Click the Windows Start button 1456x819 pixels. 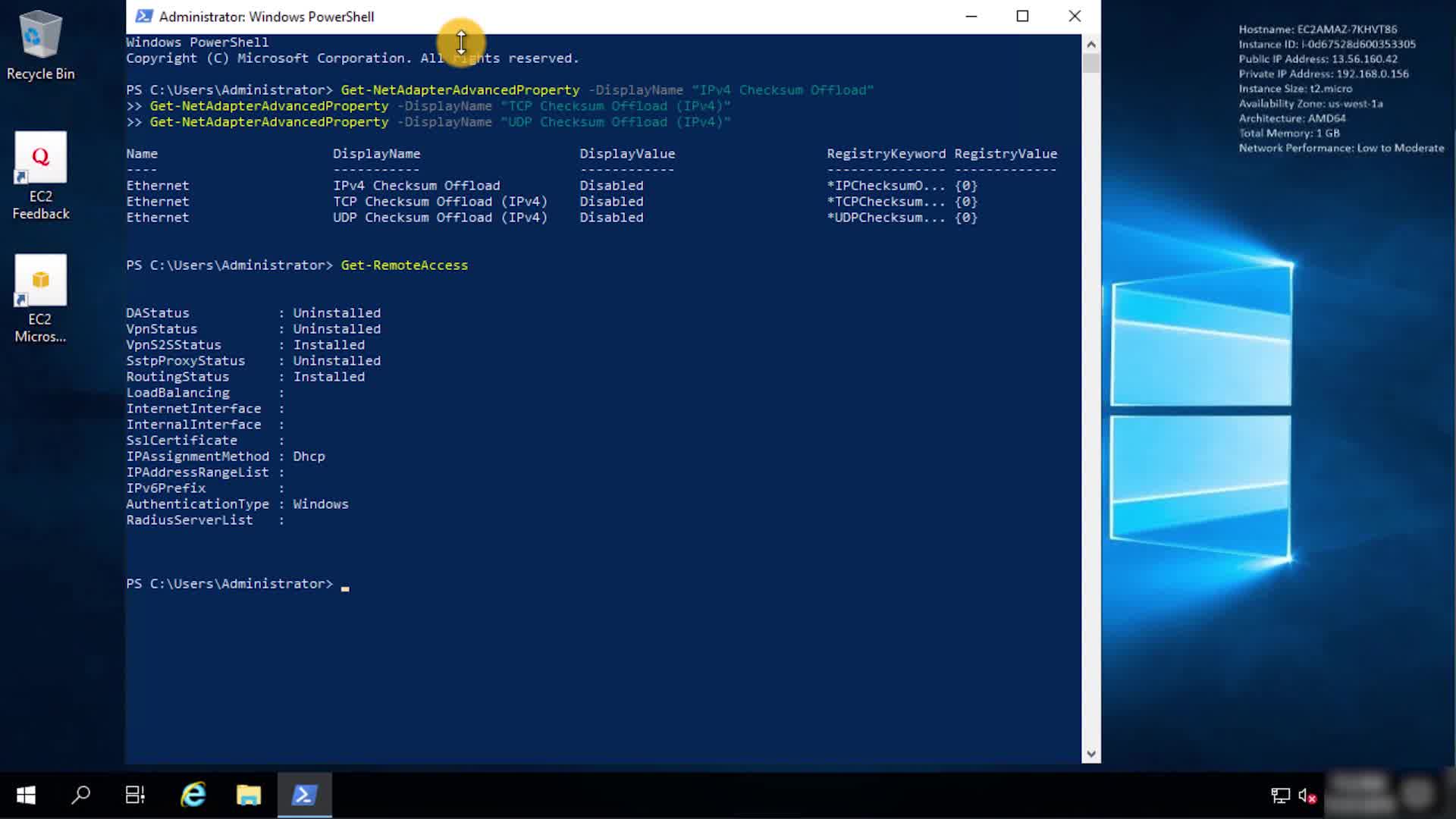[x=26, y=795]
